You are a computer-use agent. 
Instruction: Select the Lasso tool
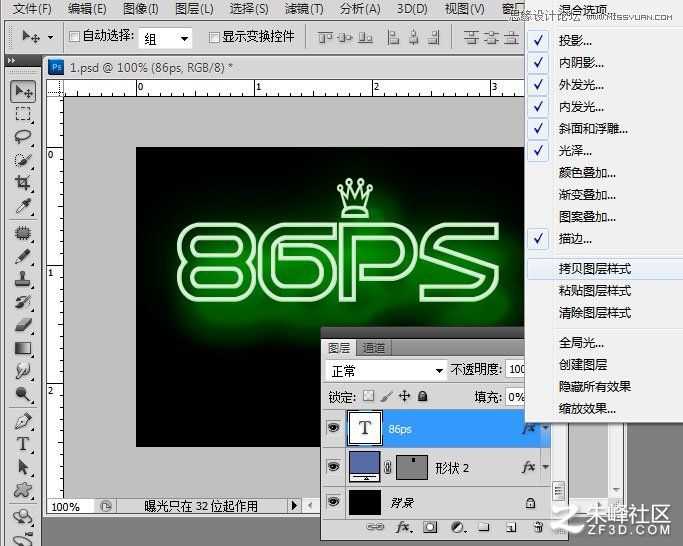coord(23,137)
